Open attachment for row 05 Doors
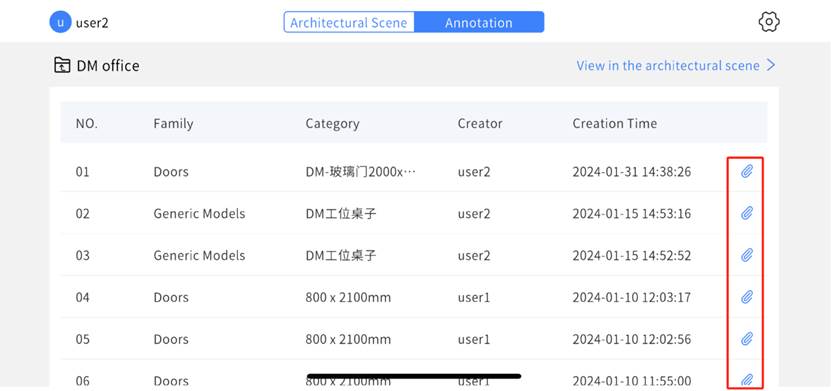Image resolution: width=831 pixels, height=391 pixels. point(747,338)
